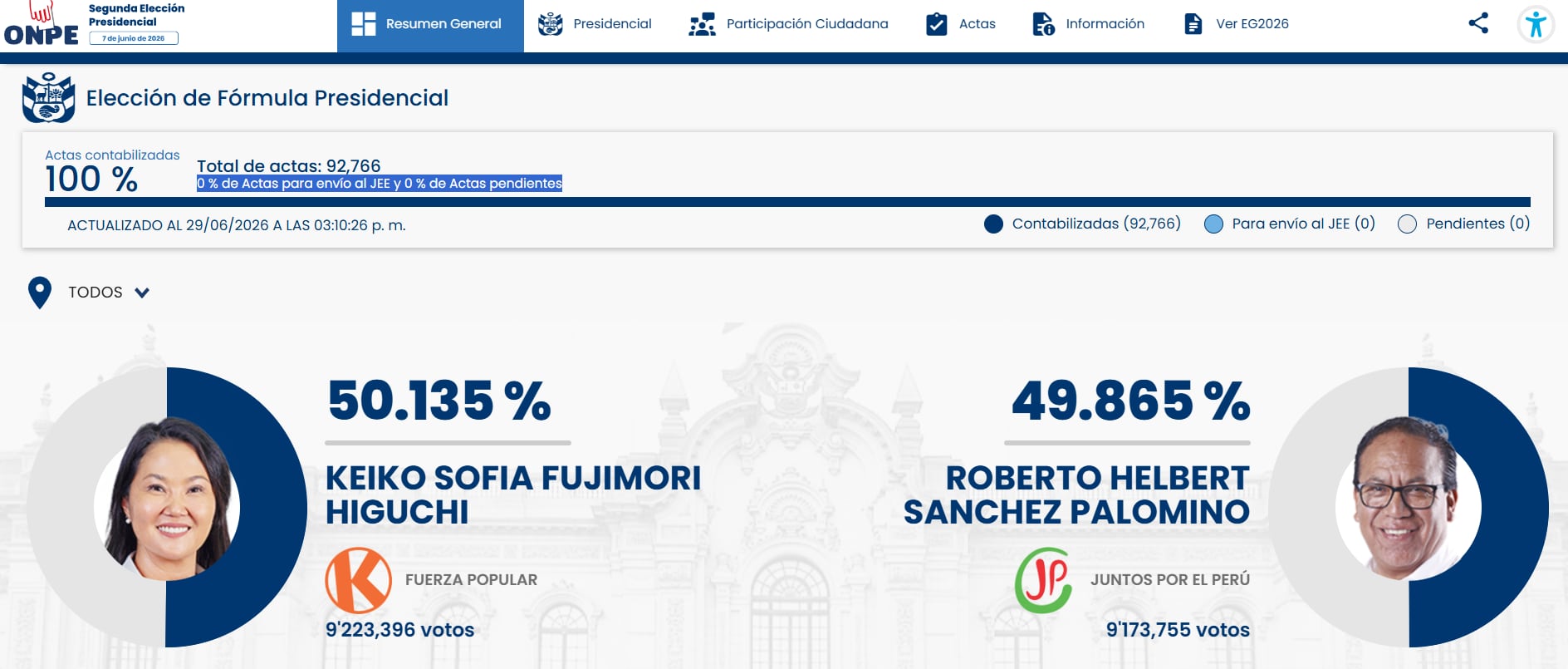Click the "9'223,396 votos" count

399,630
